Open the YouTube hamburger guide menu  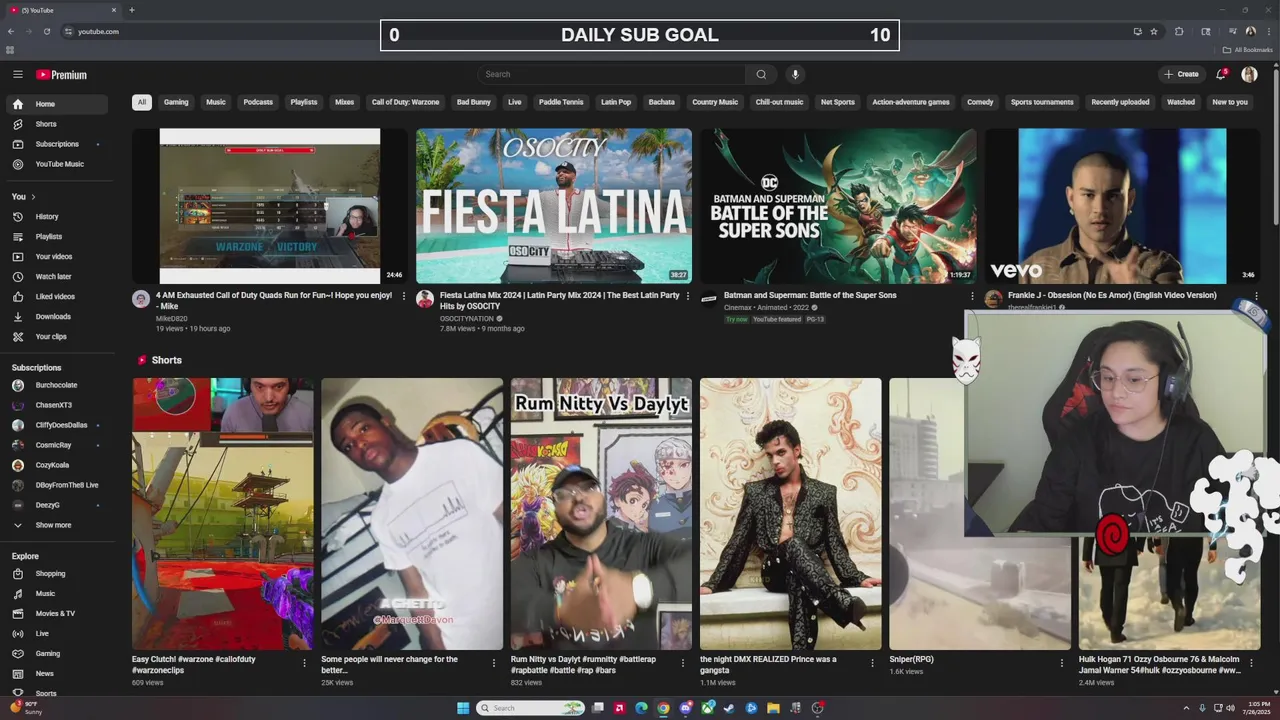(17, 74)
